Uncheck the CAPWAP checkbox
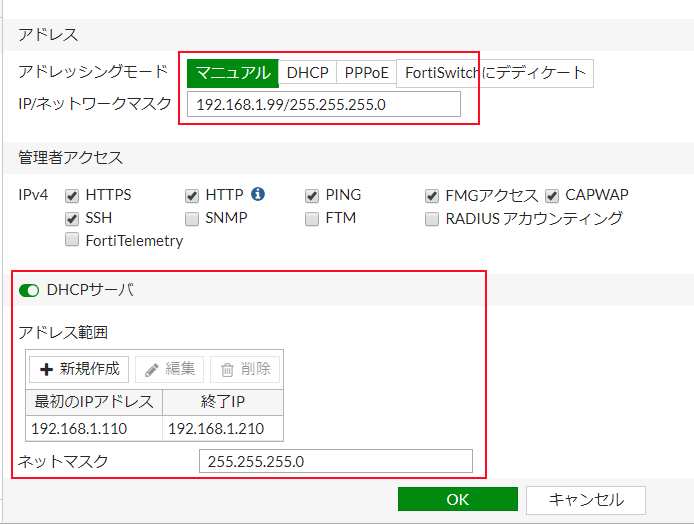This screenshot has height=524, width=694. point(552,196)
